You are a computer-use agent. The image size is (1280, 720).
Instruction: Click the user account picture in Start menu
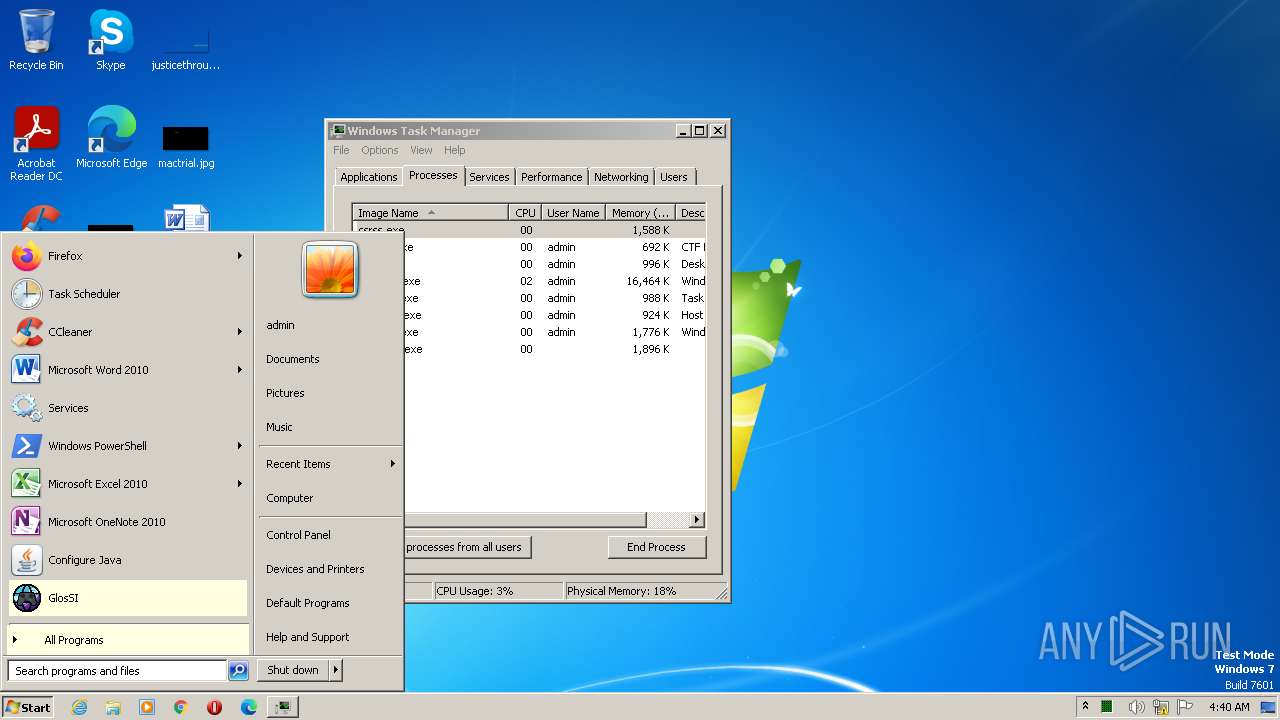pyautogui.click(x=330, y=269)
